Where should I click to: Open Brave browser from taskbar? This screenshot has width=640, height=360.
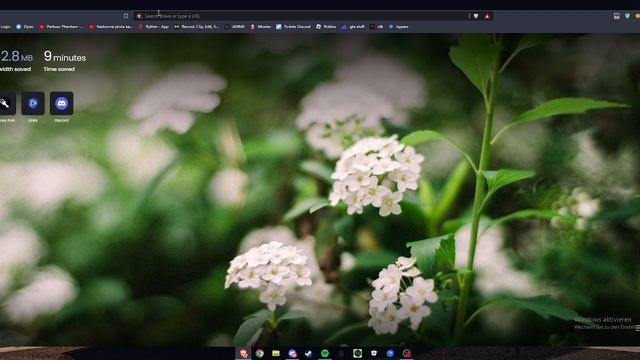[244, 353]
